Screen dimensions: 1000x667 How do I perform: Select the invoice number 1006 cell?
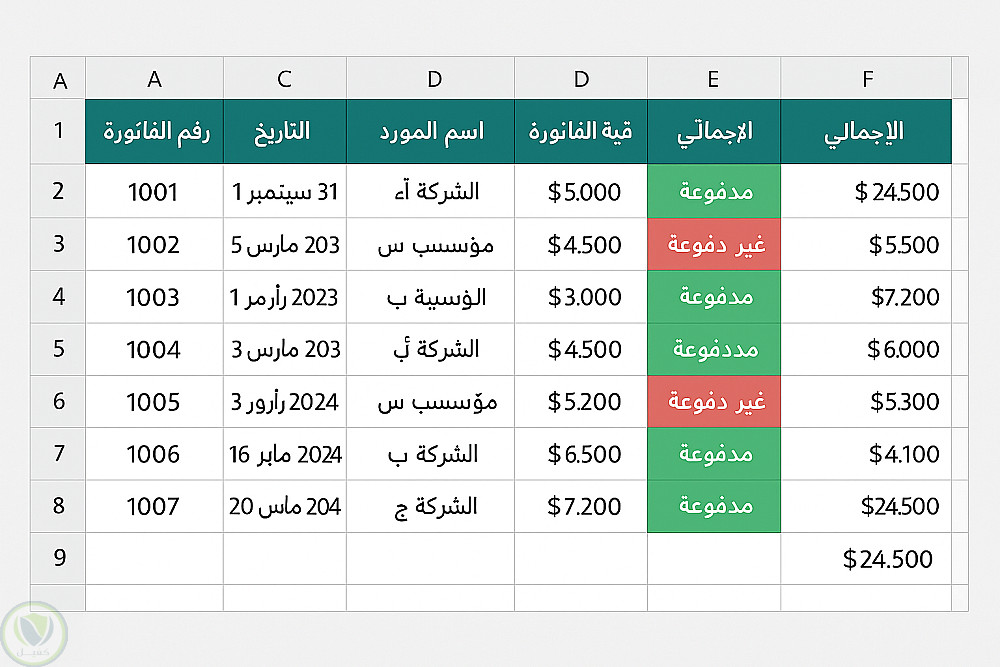[x=155, y=454]
